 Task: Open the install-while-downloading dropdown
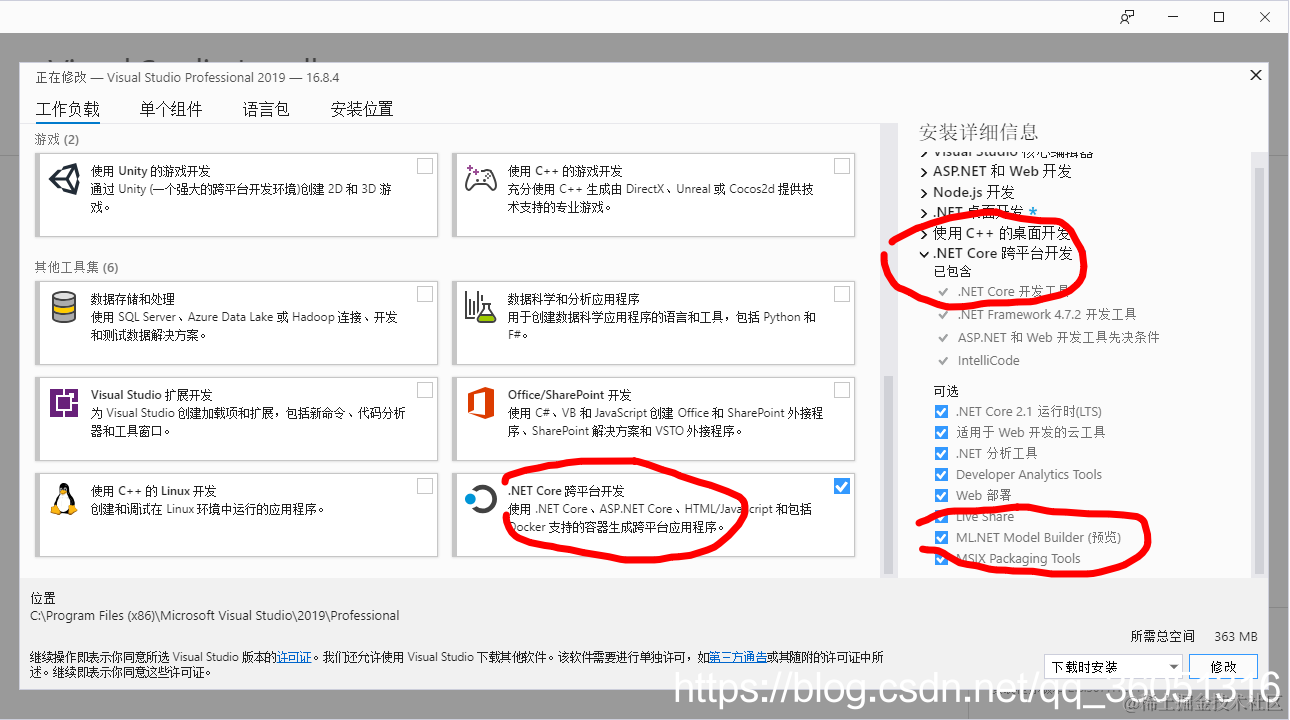pos(1113,666)
